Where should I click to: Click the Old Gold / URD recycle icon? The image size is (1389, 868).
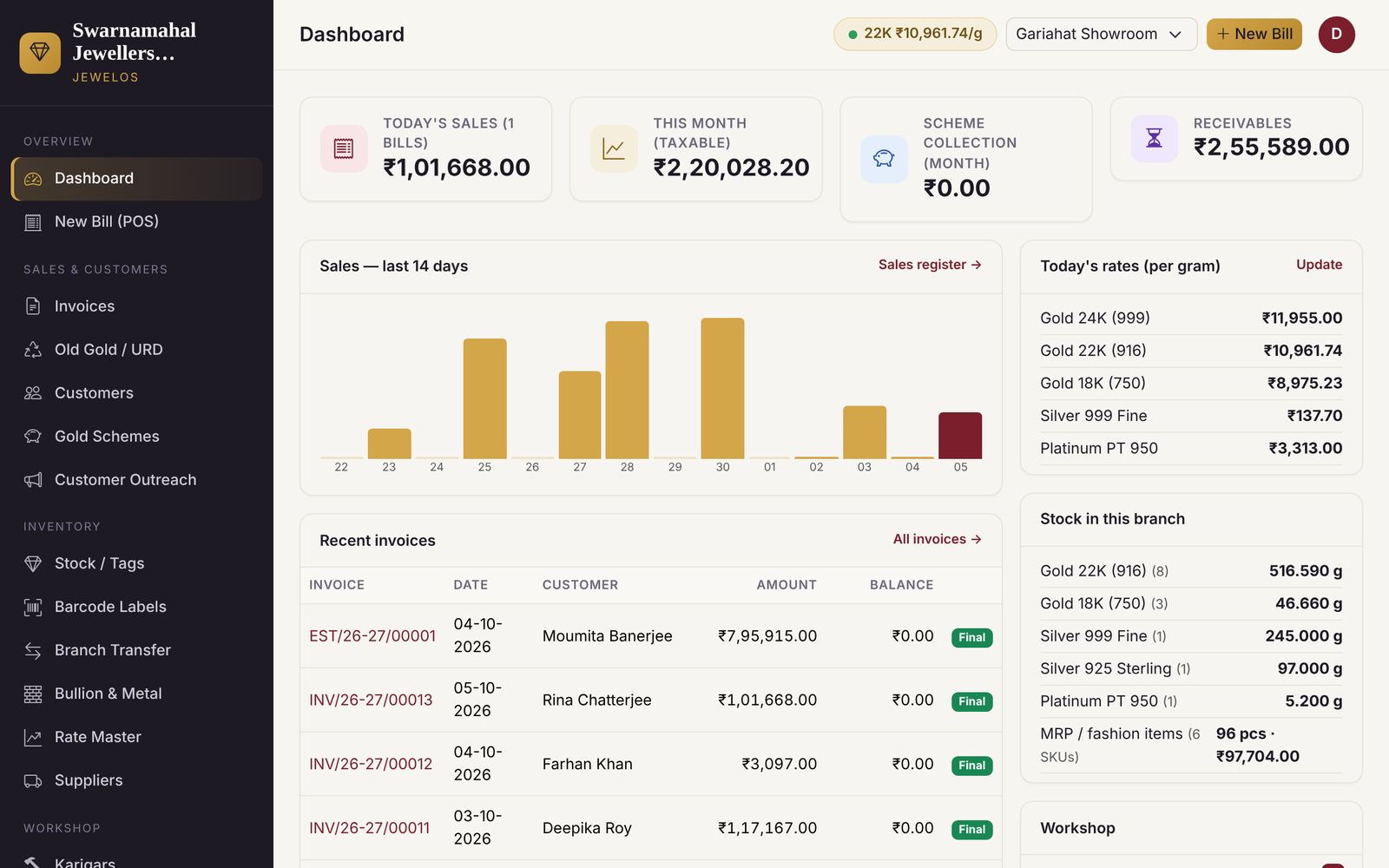33,350
